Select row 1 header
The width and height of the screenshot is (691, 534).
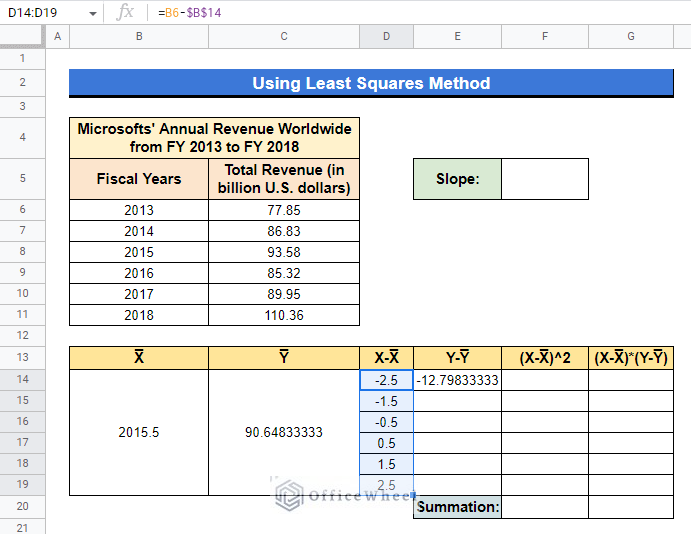pos(22,59)
